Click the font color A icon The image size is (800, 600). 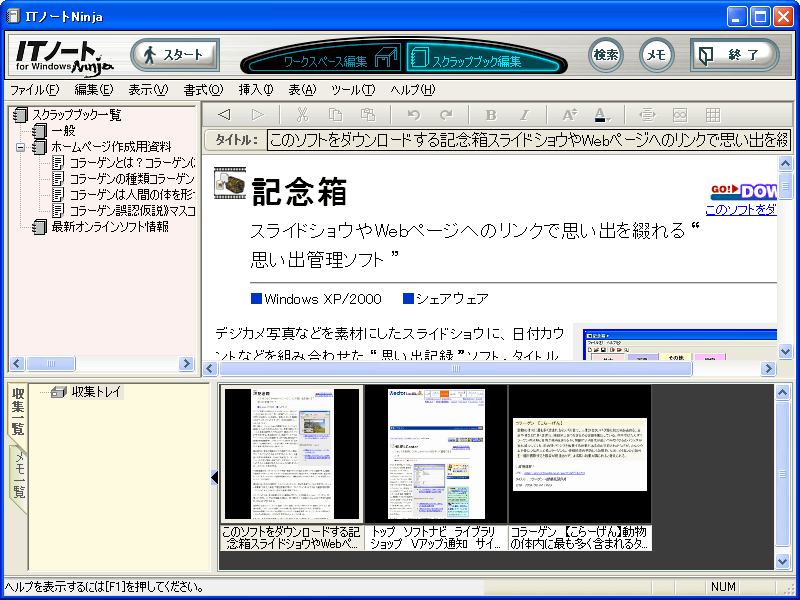(x=600, y=115)
